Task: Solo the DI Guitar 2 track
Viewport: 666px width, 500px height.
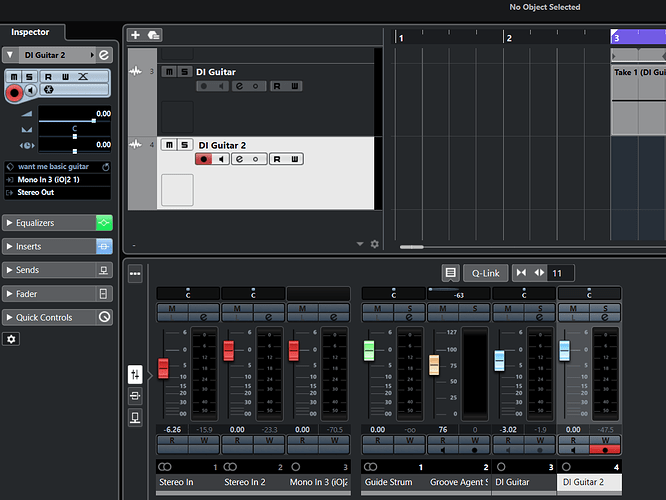Action: (x=184, y=145)
